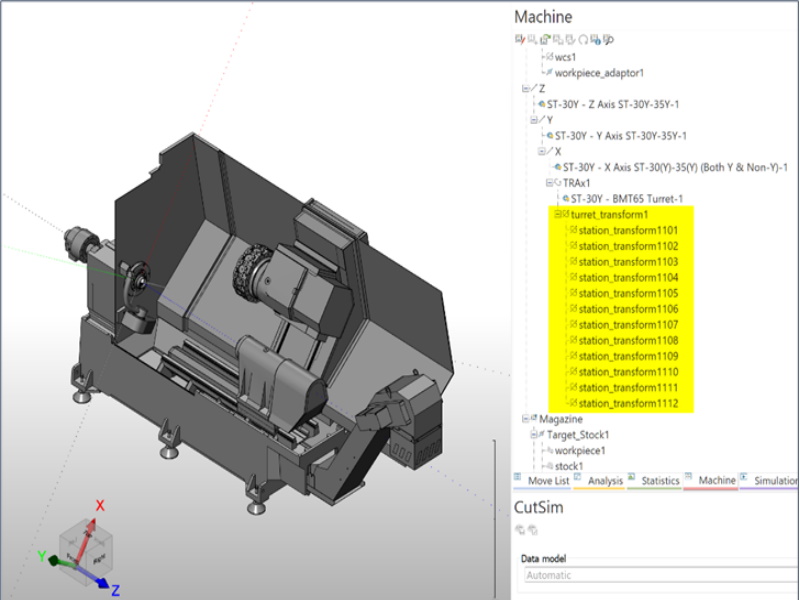Viewport: 800px width, 600px height.
Task: Open the Data model dropdown showing Automatic
Action: pos(660,575)
